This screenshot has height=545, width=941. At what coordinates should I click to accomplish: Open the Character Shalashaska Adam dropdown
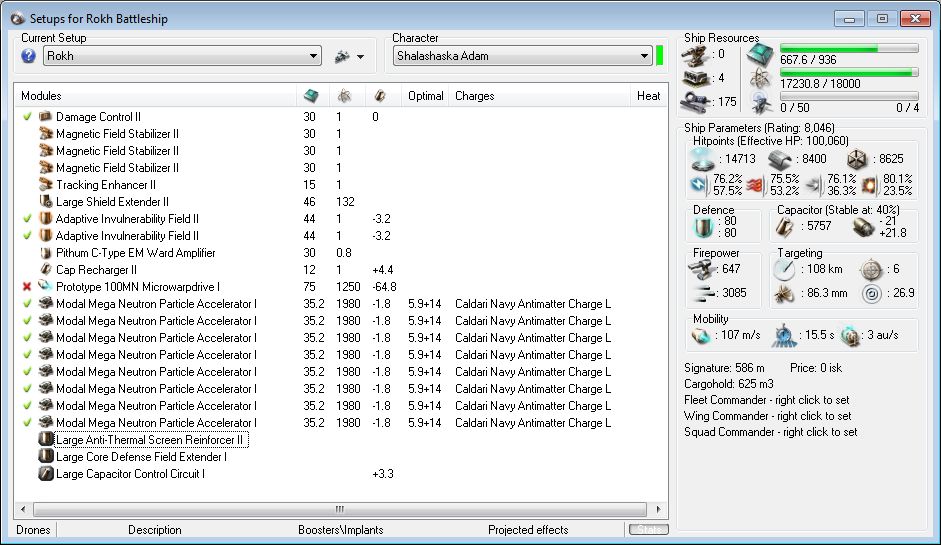click(523, 56)
